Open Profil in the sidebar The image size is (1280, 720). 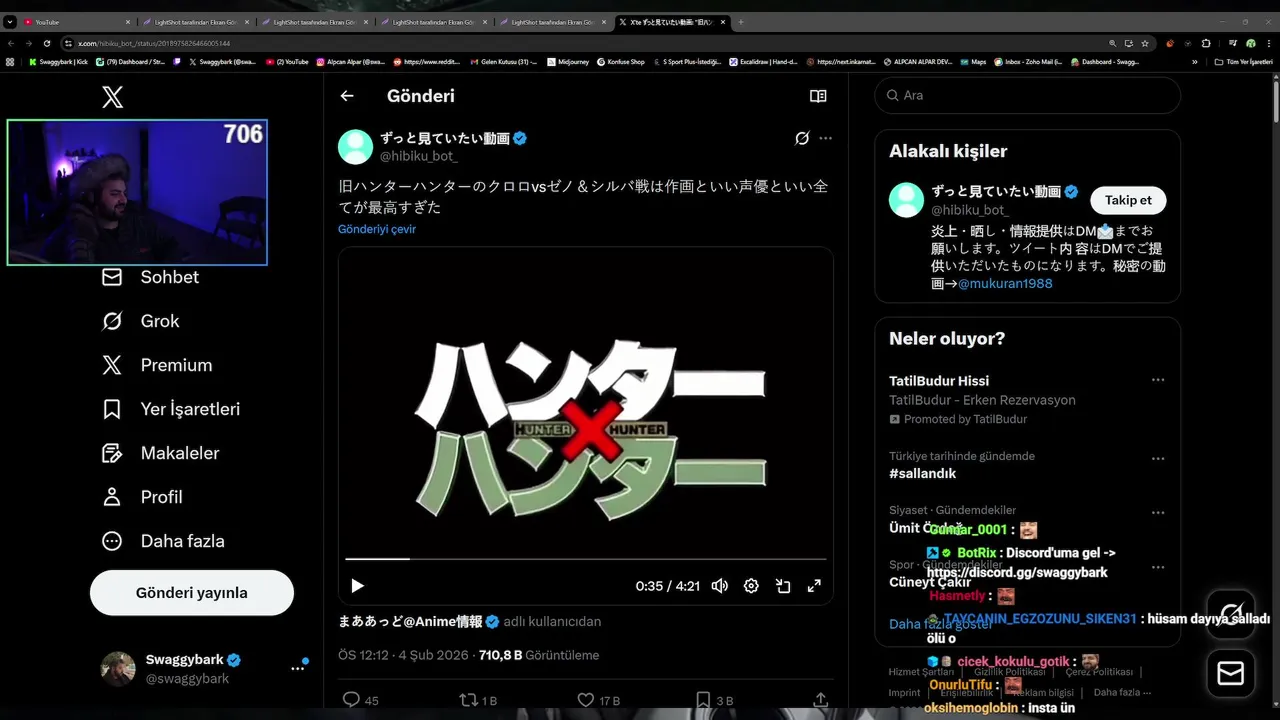[x=141, y=497]
